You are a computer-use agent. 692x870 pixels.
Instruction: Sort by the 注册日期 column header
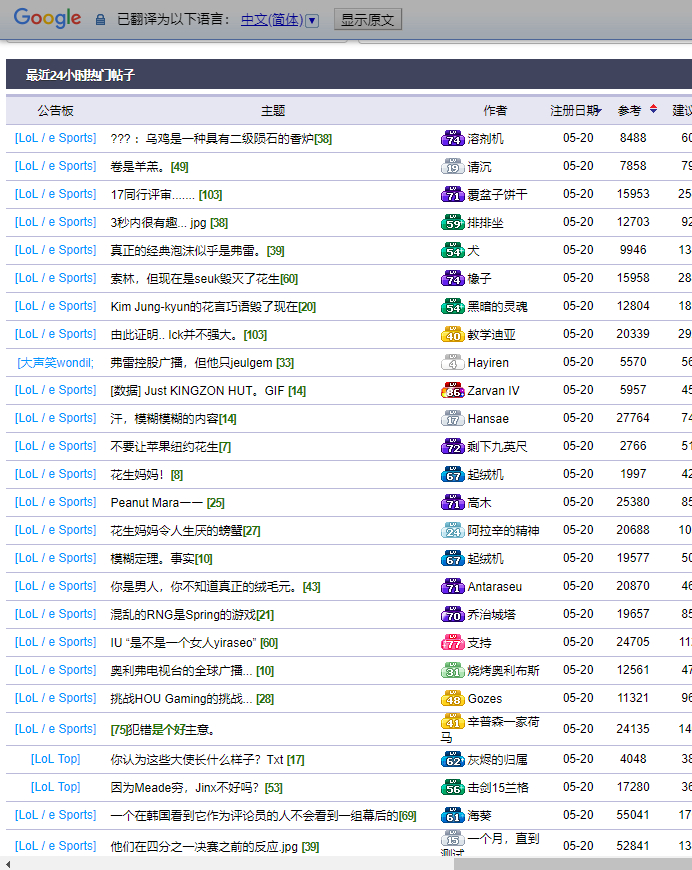point(574,110)
